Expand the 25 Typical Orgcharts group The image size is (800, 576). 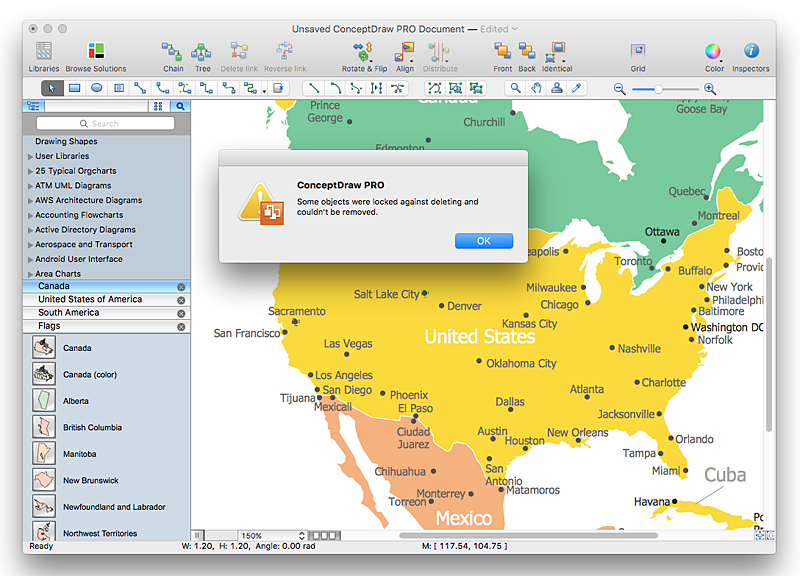click(x=31, y=171)
